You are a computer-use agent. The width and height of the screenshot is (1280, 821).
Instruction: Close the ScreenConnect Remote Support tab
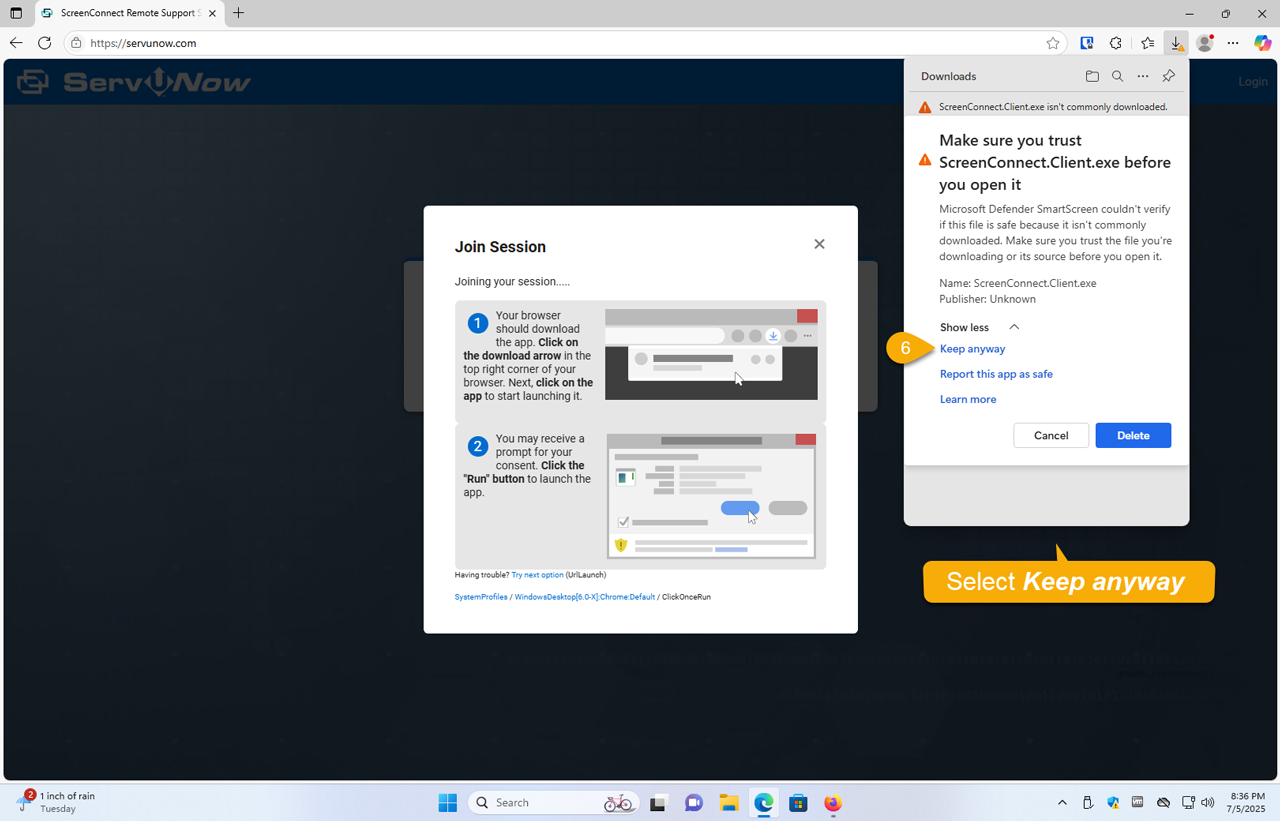point(212,14)
